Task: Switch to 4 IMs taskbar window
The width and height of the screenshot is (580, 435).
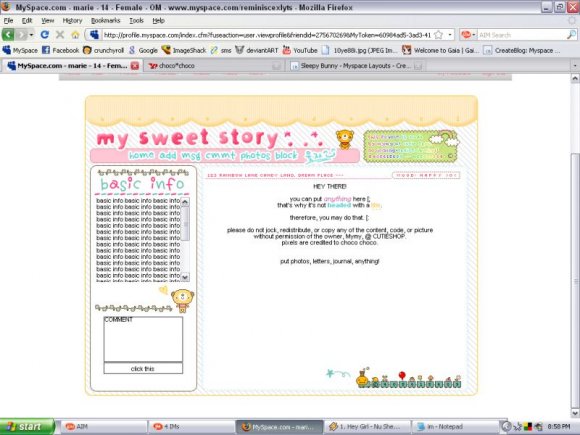Action: coord(191,426)
